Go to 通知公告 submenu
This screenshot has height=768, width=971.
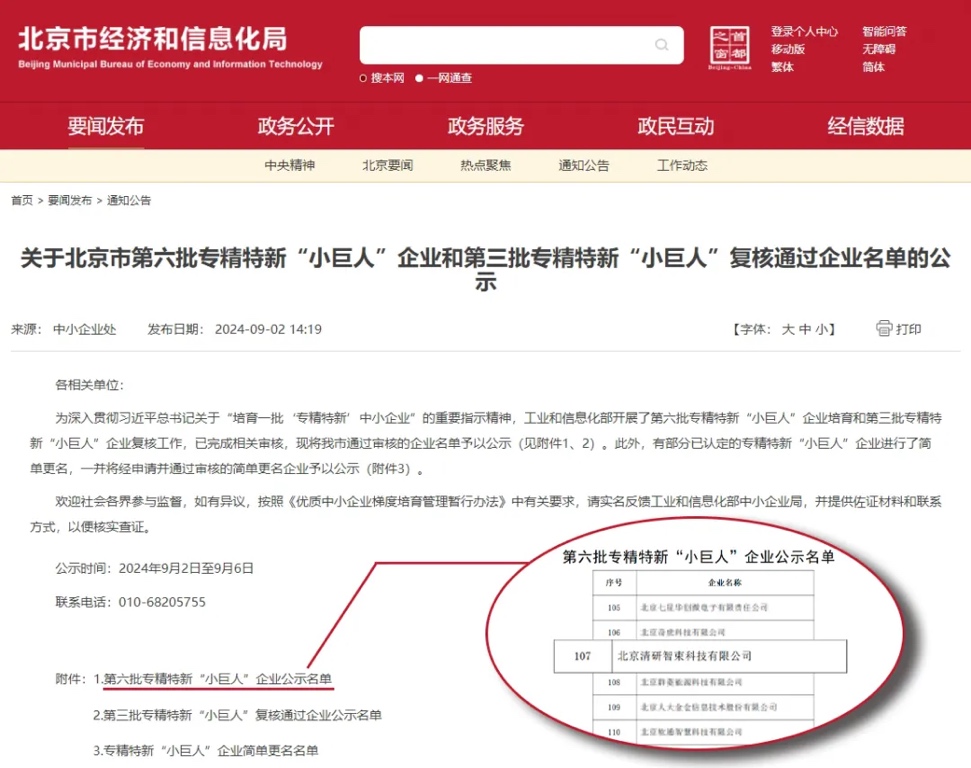584,165
